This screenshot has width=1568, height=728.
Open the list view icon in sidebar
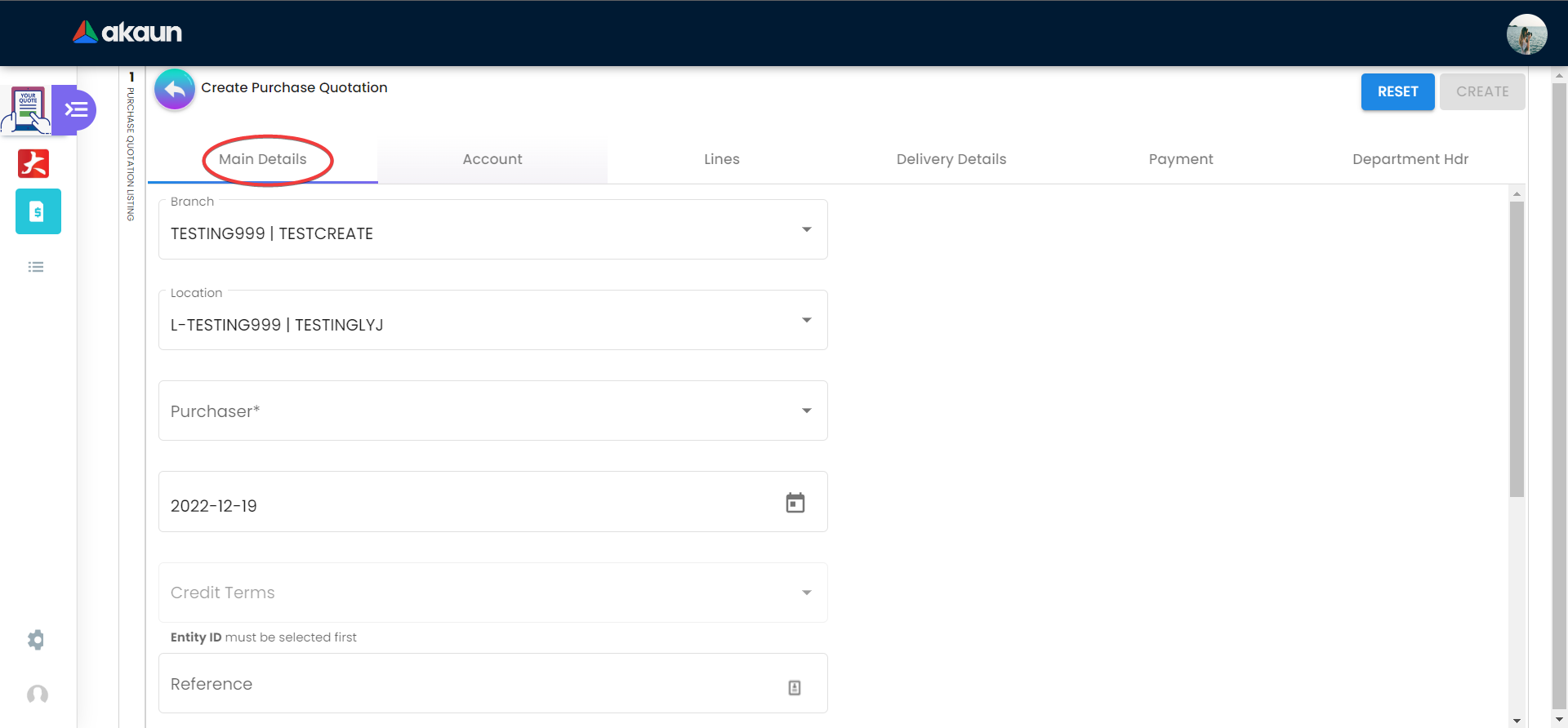click(x=36, y=267)
